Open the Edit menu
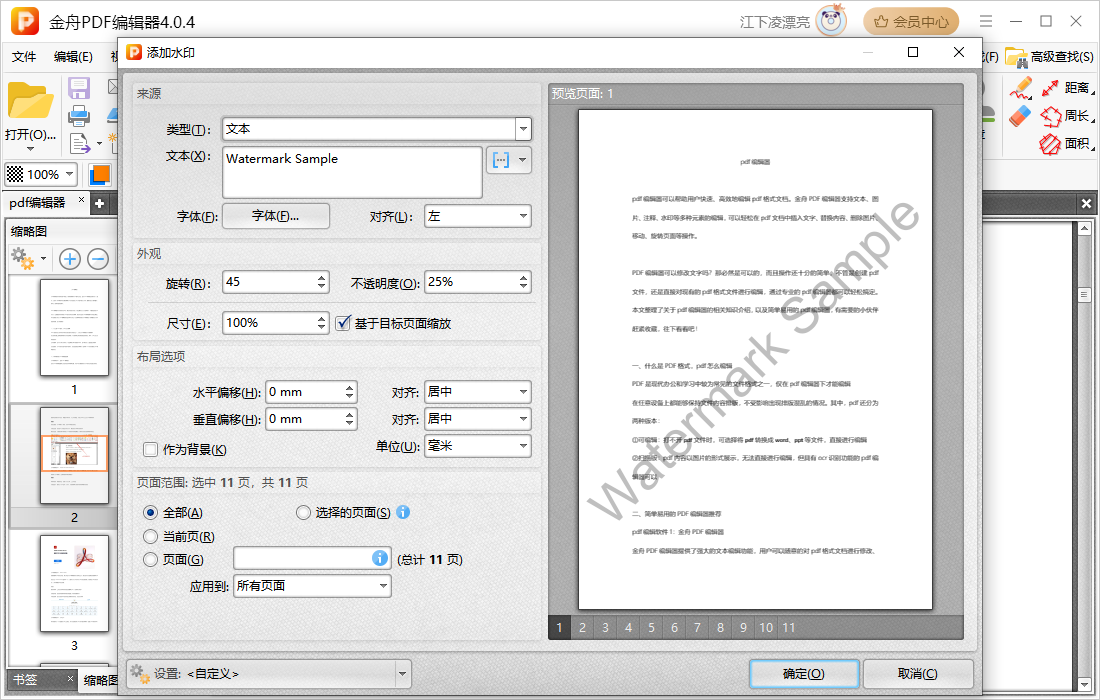Viewport: 1100px width, 700px height. [73, 57]
